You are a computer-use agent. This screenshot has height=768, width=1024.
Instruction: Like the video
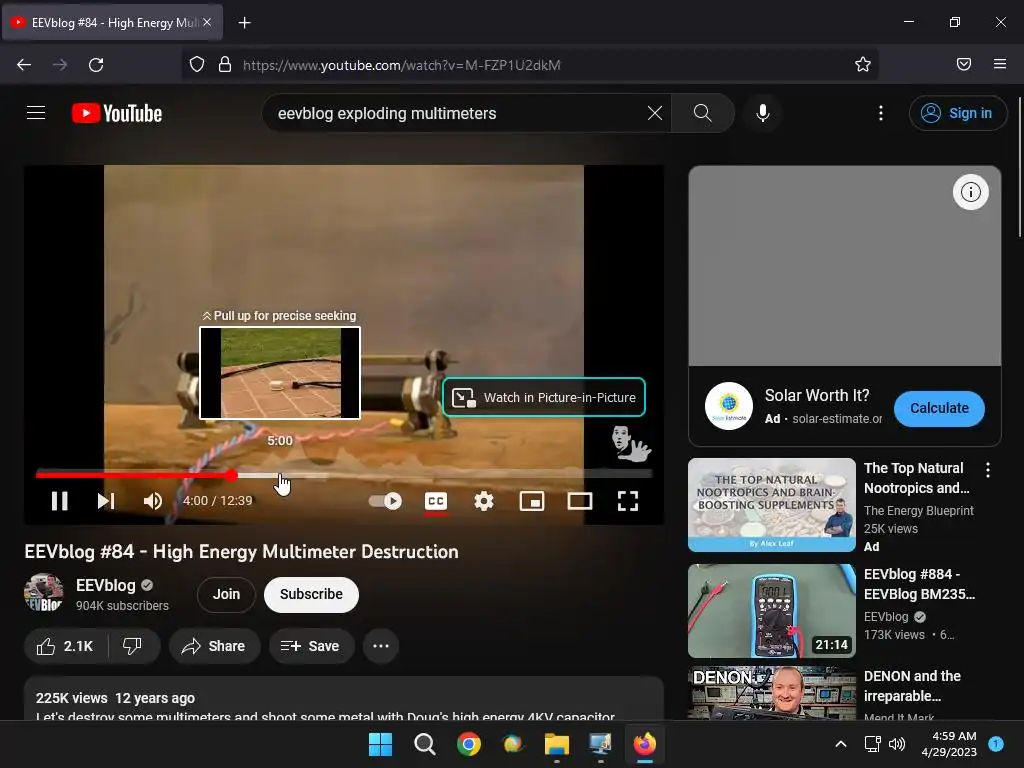tap(65, 646)
